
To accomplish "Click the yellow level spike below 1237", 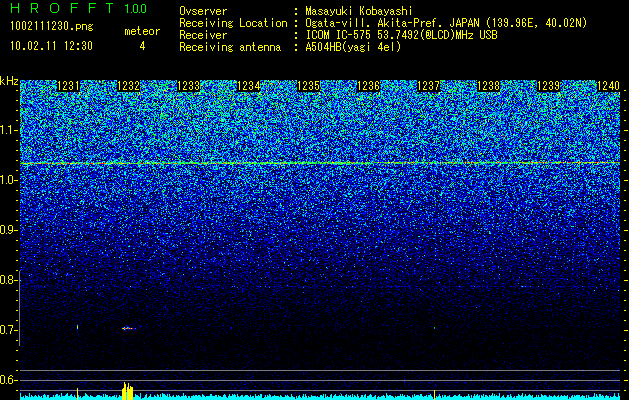I will point(434,395).
